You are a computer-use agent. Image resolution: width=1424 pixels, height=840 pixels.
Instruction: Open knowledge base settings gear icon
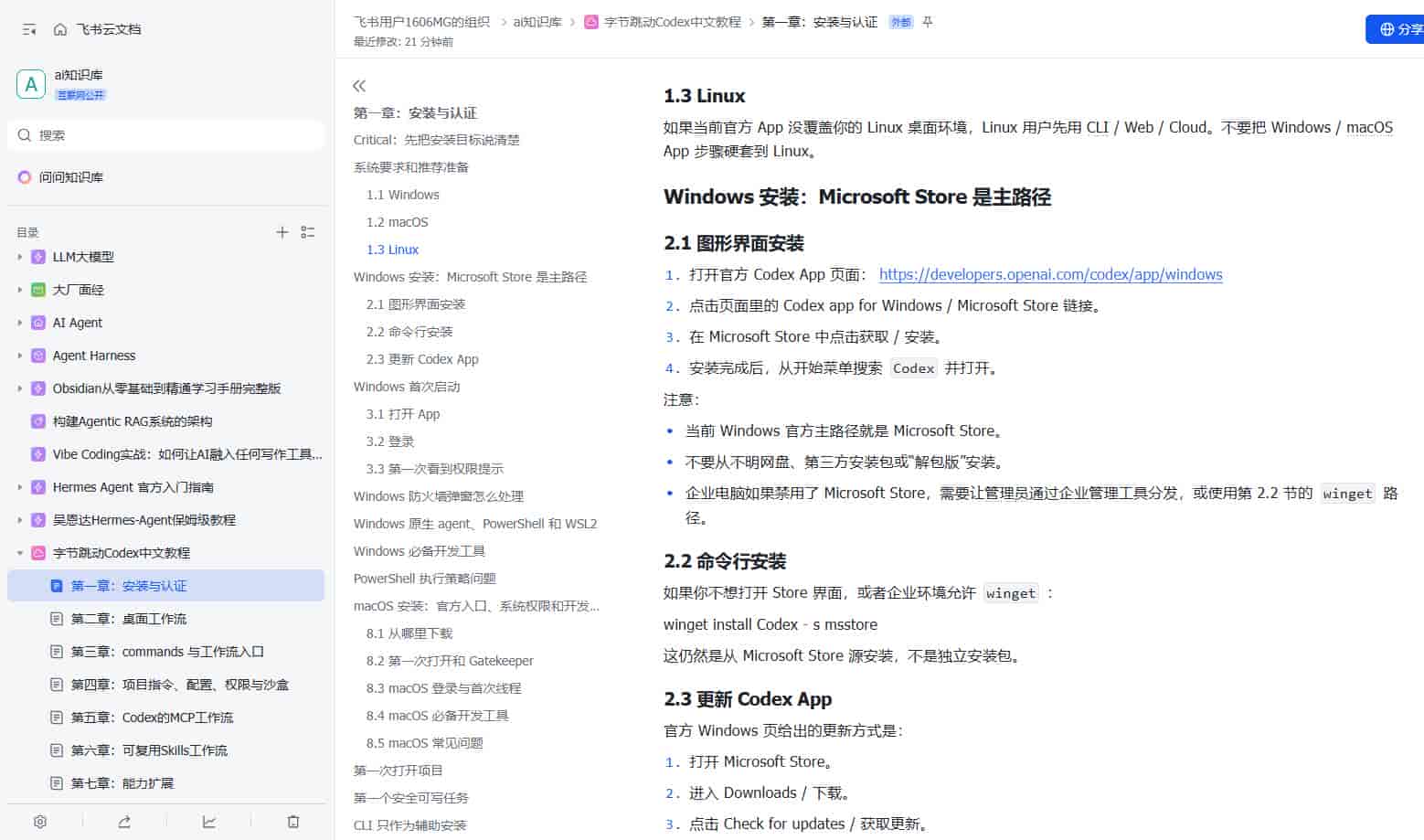[40, 822]
